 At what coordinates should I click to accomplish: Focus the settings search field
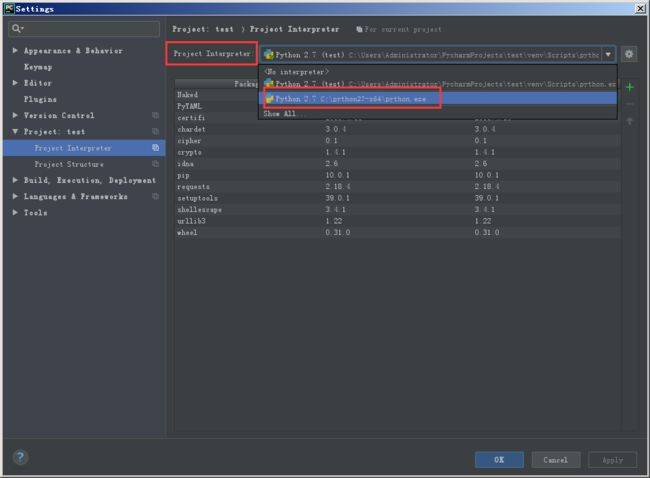click(x=84, y=29)
